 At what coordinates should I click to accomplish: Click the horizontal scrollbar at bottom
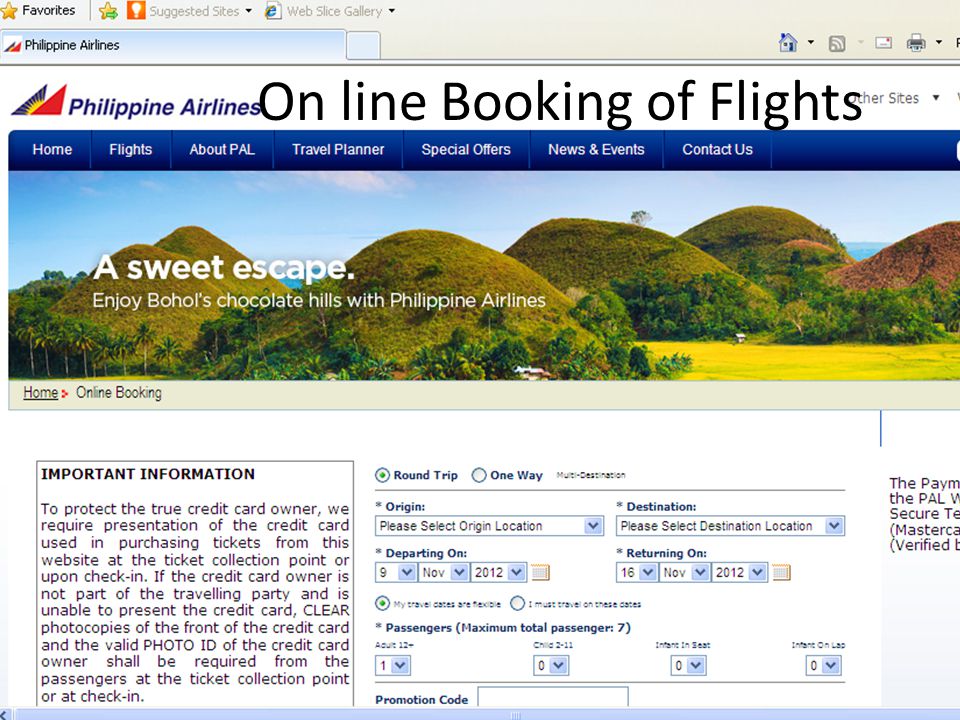(x=514, y=714)
